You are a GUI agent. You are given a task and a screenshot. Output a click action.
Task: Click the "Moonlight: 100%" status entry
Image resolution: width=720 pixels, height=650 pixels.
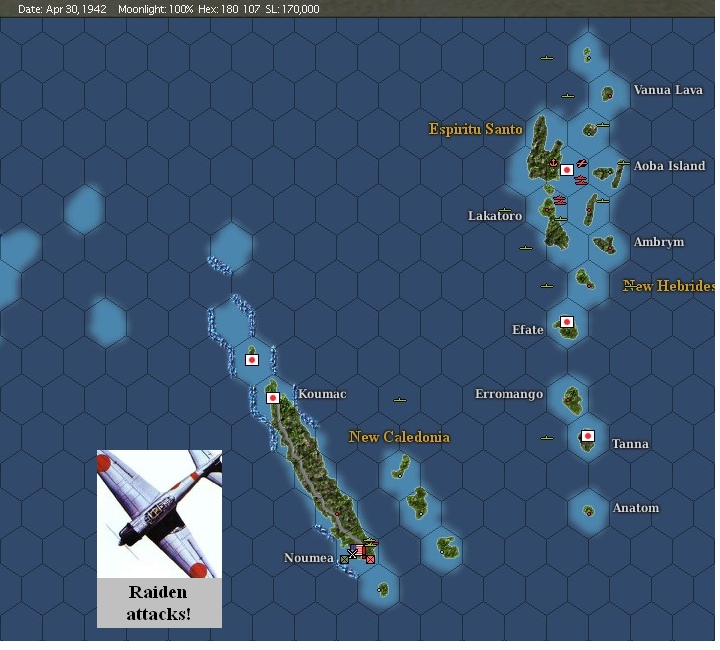pos(155,9)
